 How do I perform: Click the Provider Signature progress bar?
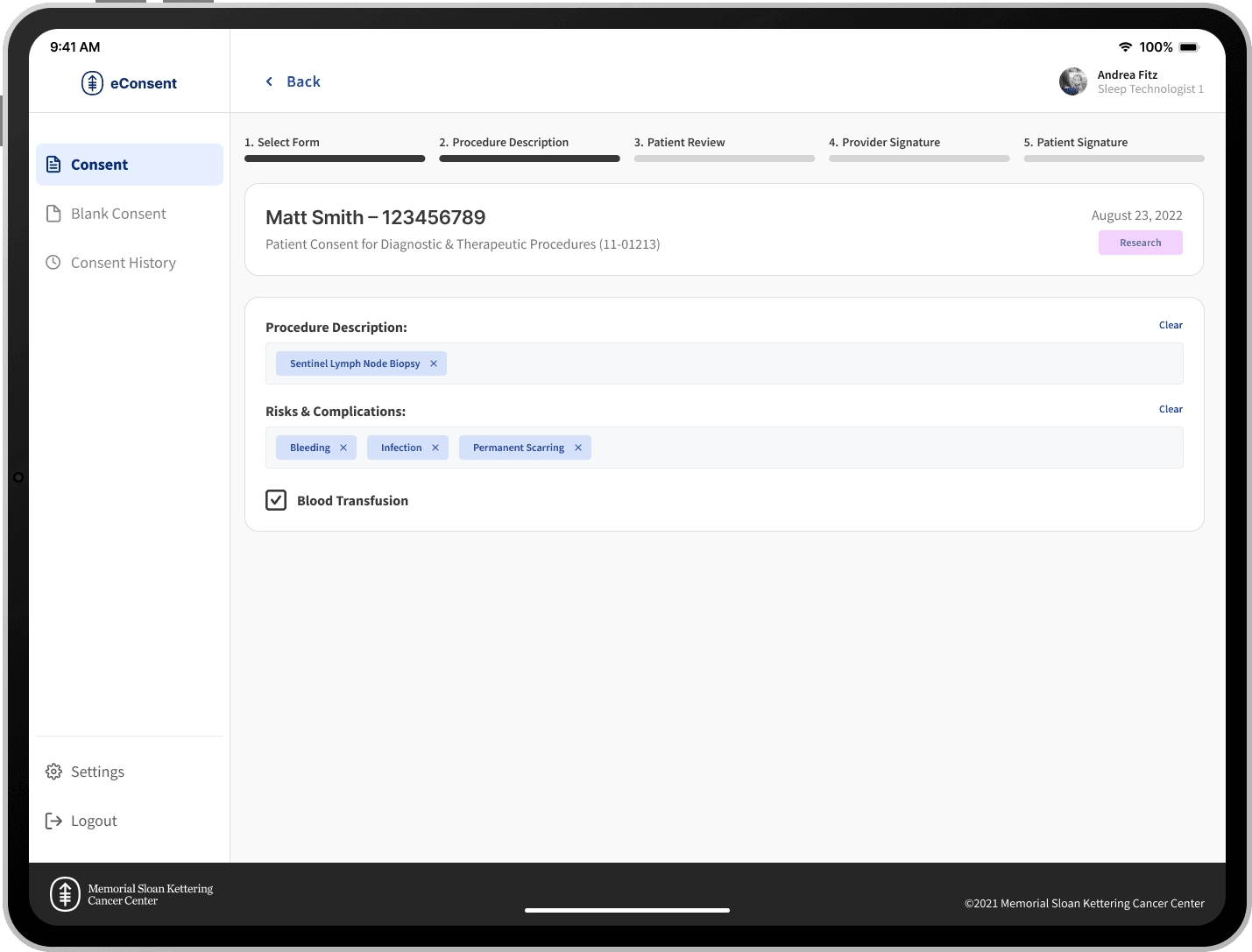[919, 159]
